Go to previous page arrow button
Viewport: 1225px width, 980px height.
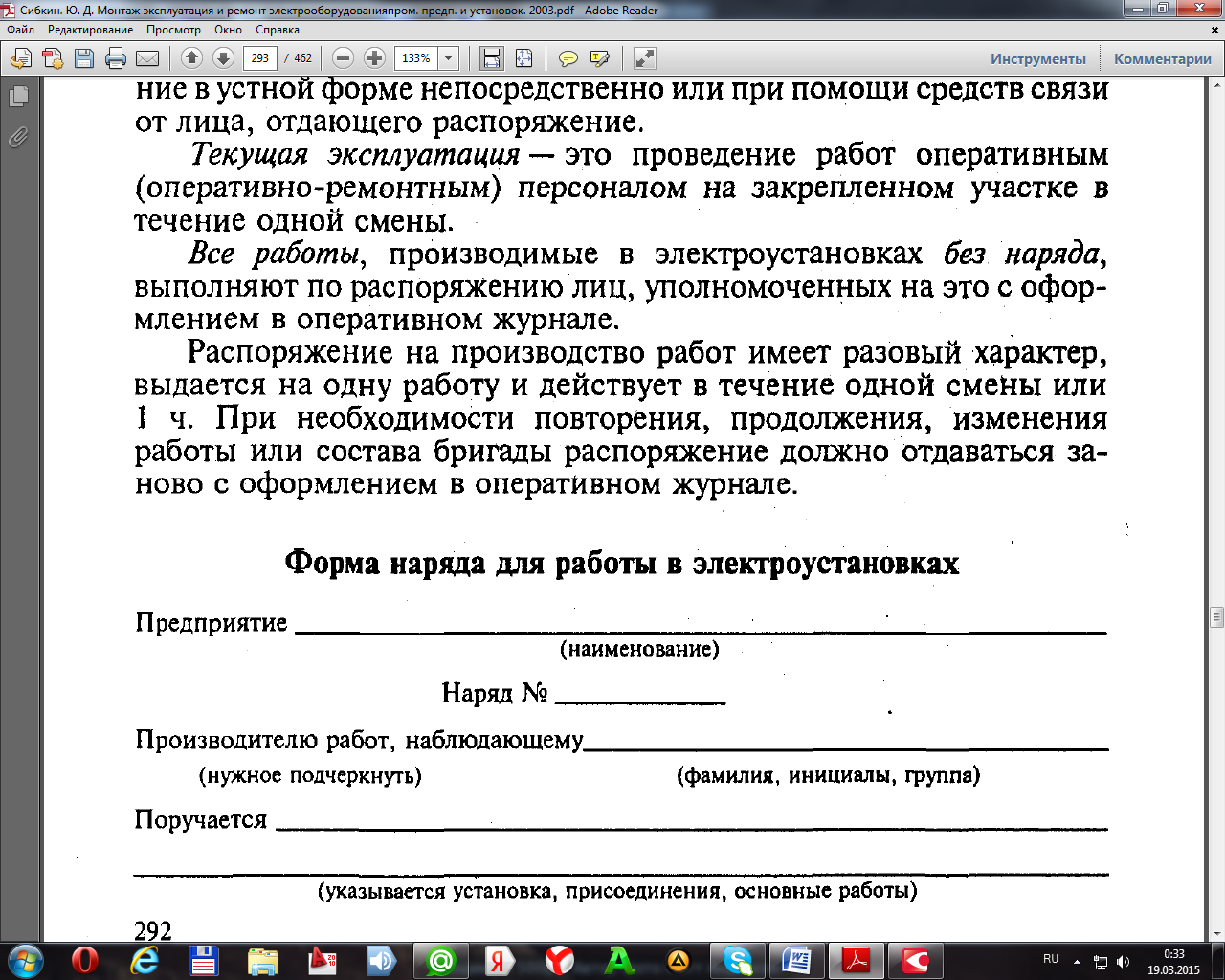pyautogui.click(x=191, y=58)
